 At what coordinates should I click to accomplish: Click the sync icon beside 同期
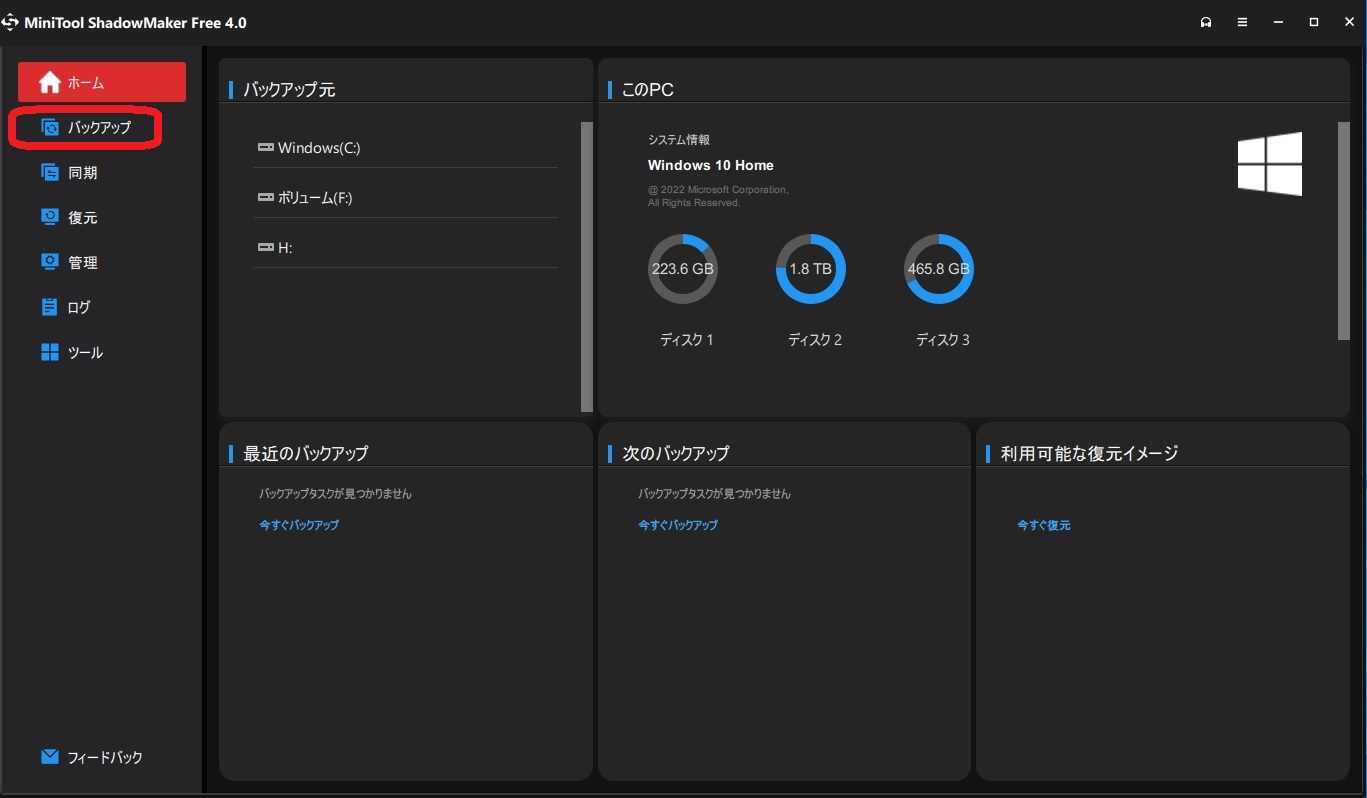(x=50, y=172)
